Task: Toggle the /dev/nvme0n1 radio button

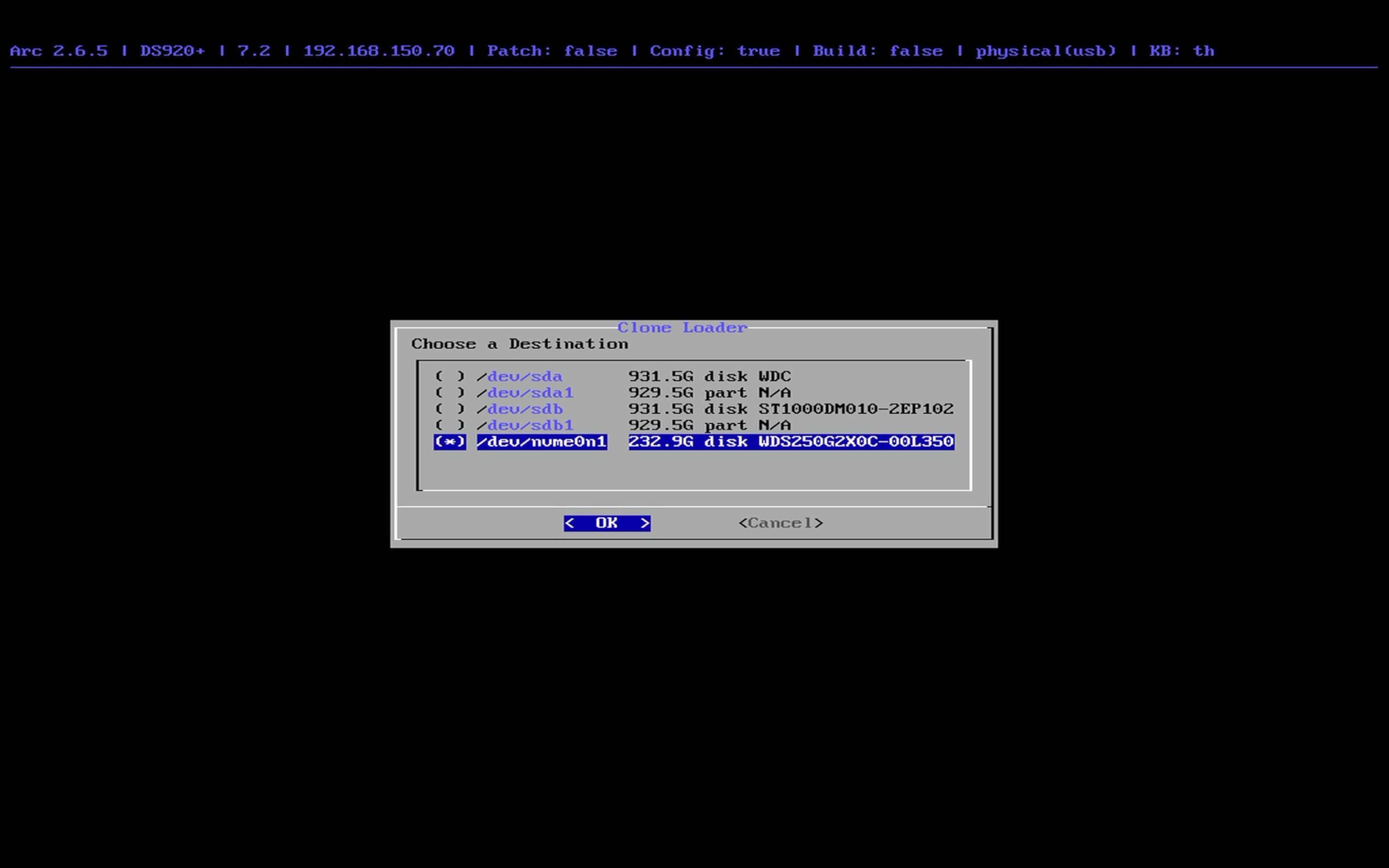Action: coord(449,442)
